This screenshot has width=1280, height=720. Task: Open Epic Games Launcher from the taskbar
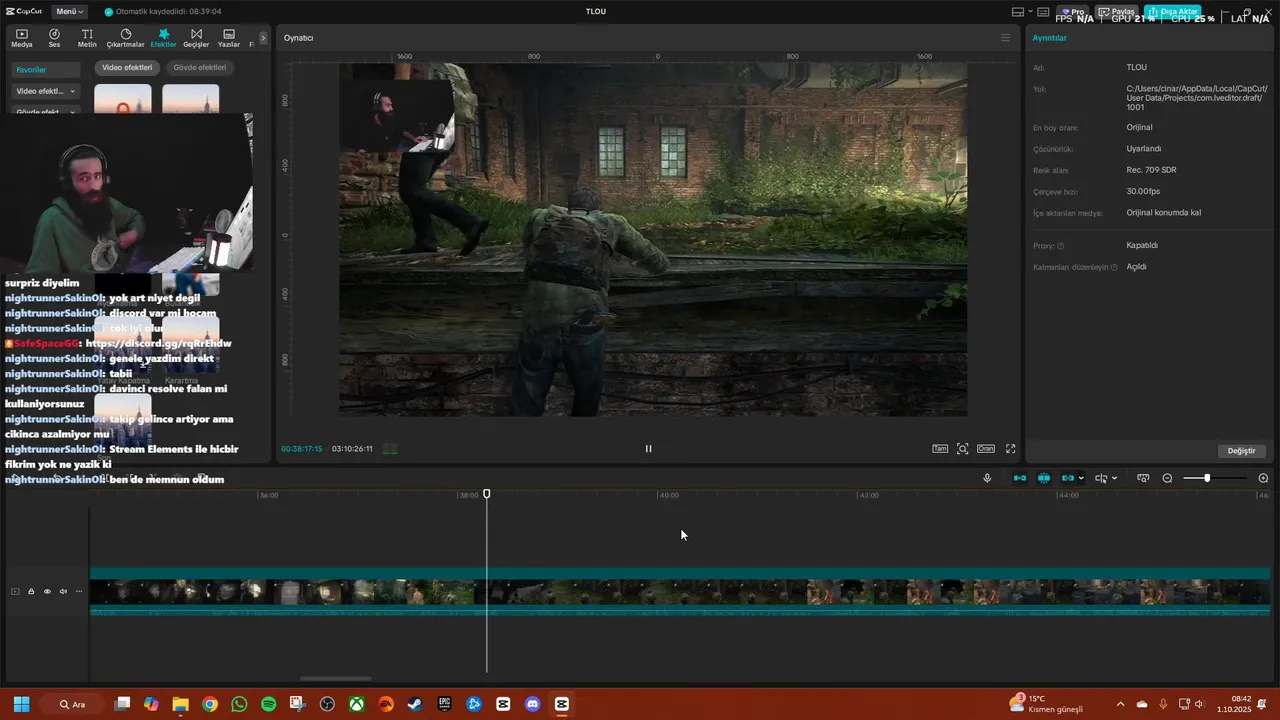445,704
